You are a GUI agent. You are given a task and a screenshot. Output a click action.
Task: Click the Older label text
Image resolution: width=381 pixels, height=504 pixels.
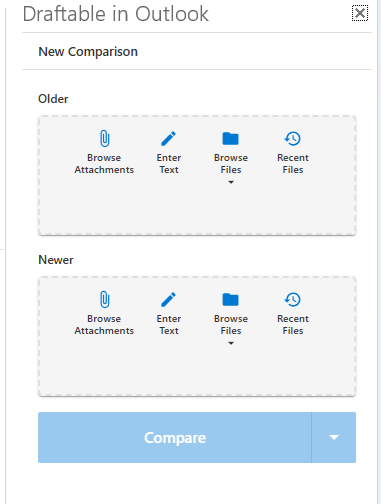pyautogui.click(x=53, y=99)
